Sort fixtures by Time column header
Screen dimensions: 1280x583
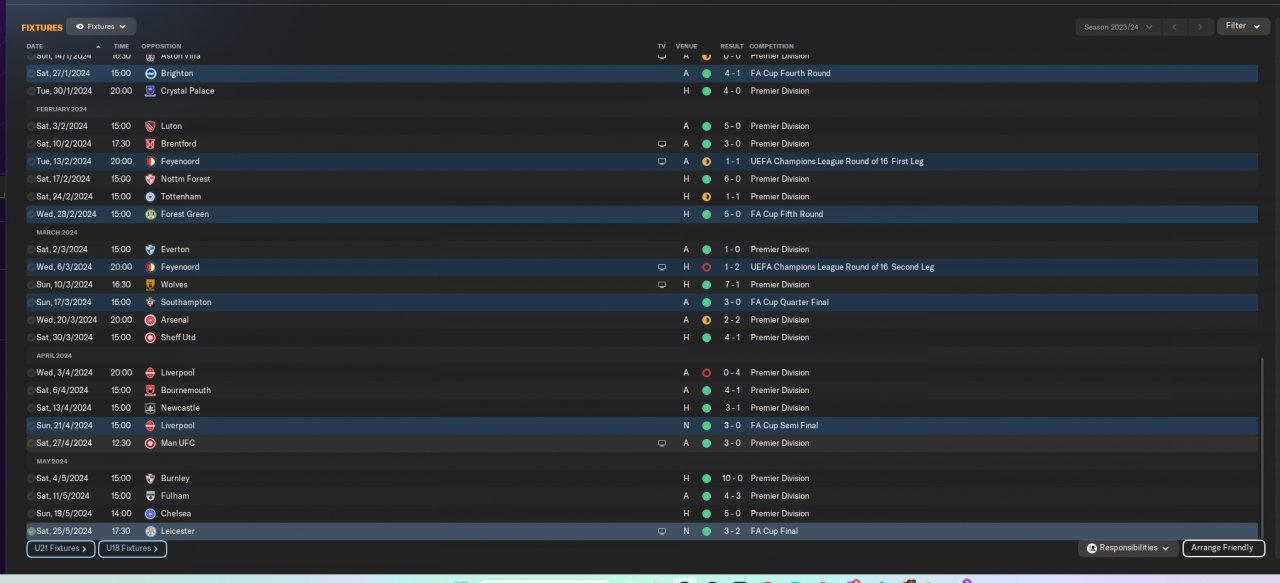[x=121, y=46]
